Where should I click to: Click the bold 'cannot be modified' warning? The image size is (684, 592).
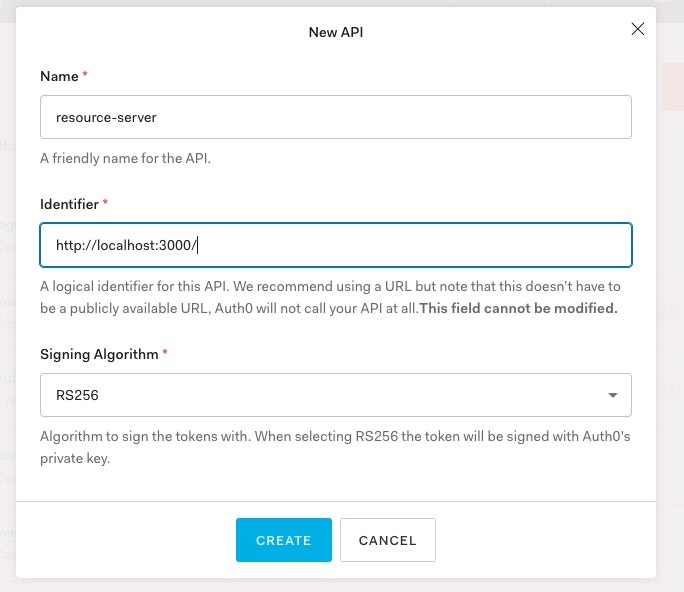(518, 308)
